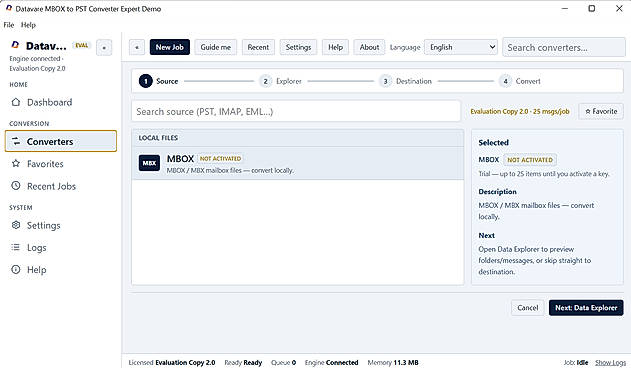Click the Logs list icon
Viewport: 631px width, 368px height.
[x=16, y=247]
